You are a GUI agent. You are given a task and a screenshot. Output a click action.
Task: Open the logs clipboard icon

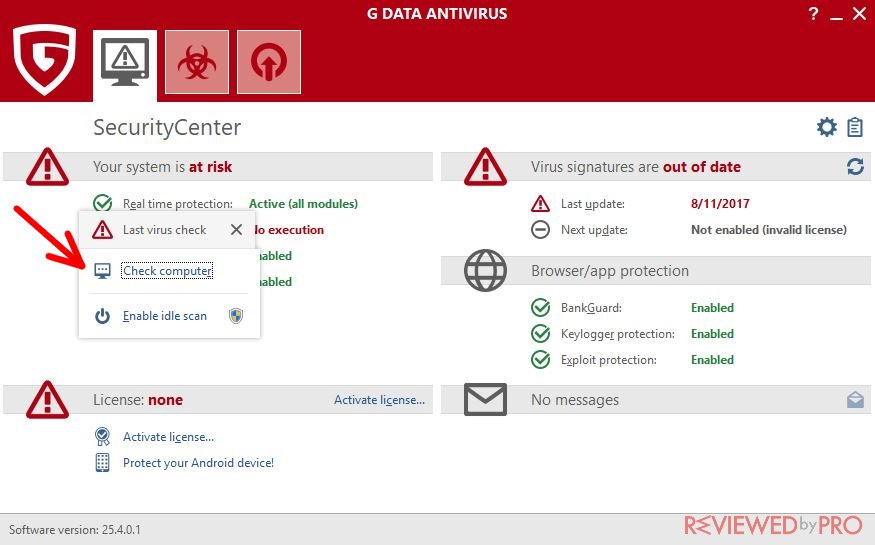coord(855,127)
